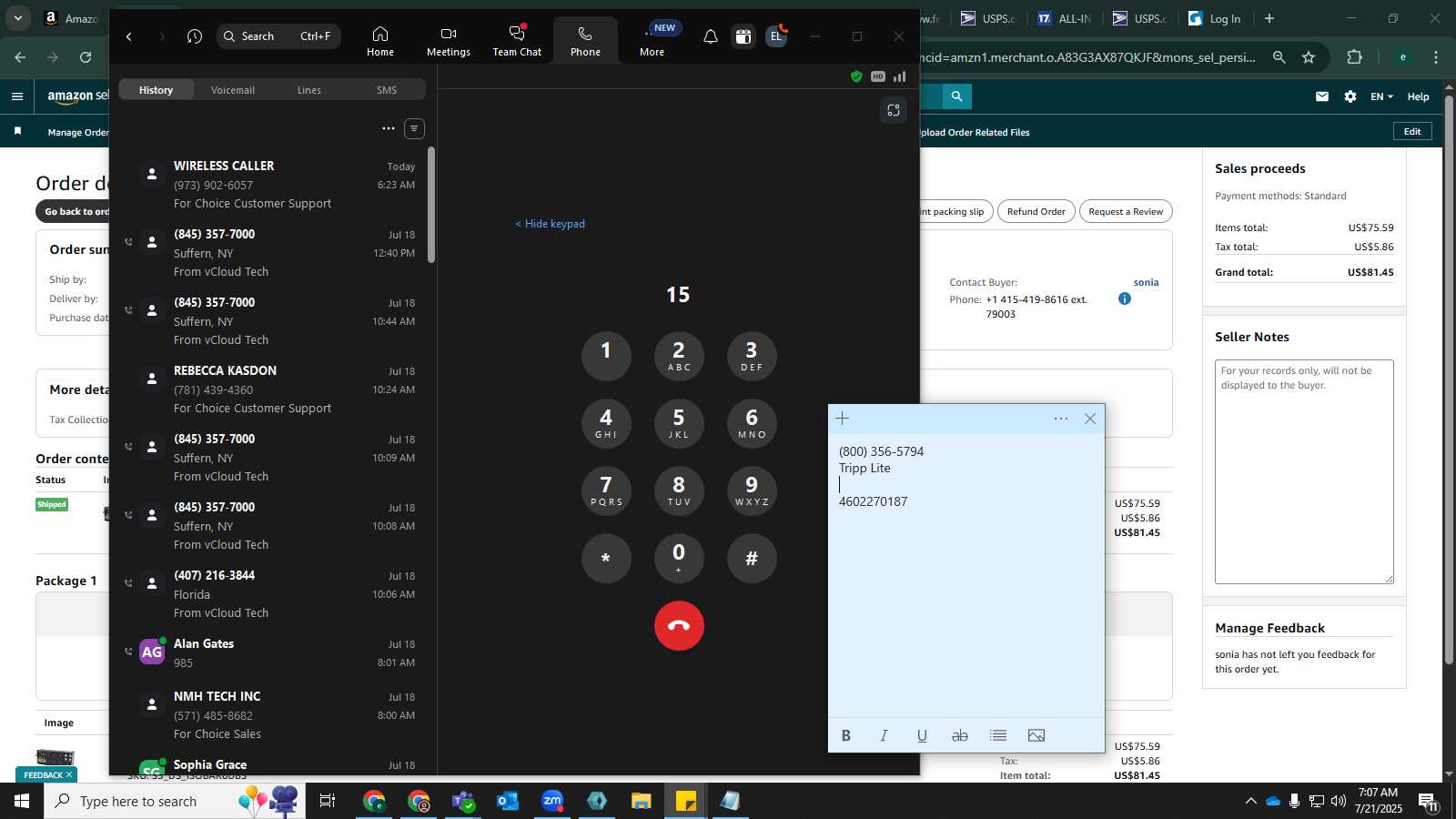
Task: Go back using Zoom back arrow
Action: 129,36
